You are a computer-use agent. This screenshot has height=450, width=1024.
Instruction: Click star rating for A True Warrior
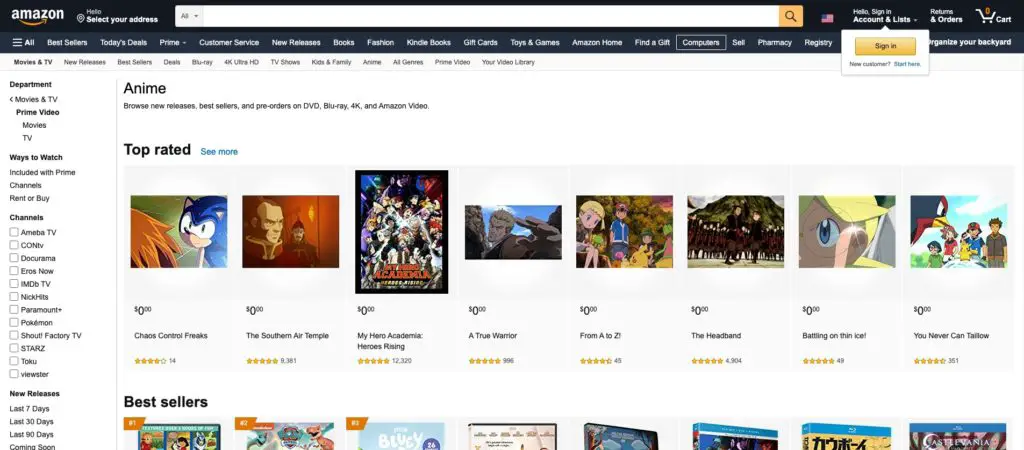coord(485,361)
